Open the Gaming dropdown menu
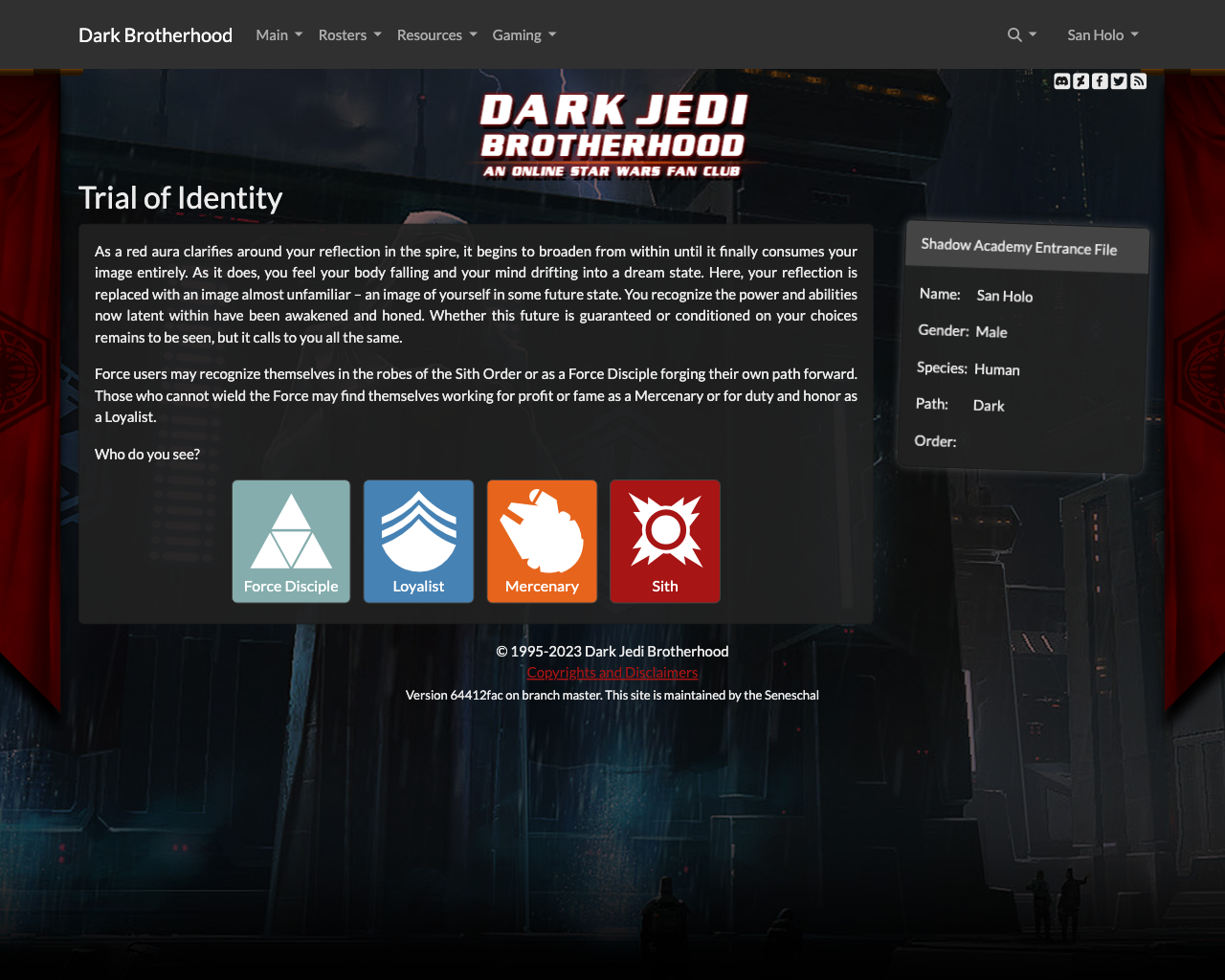The width and height of the screenshot is (1225, 980). point(523,35)
